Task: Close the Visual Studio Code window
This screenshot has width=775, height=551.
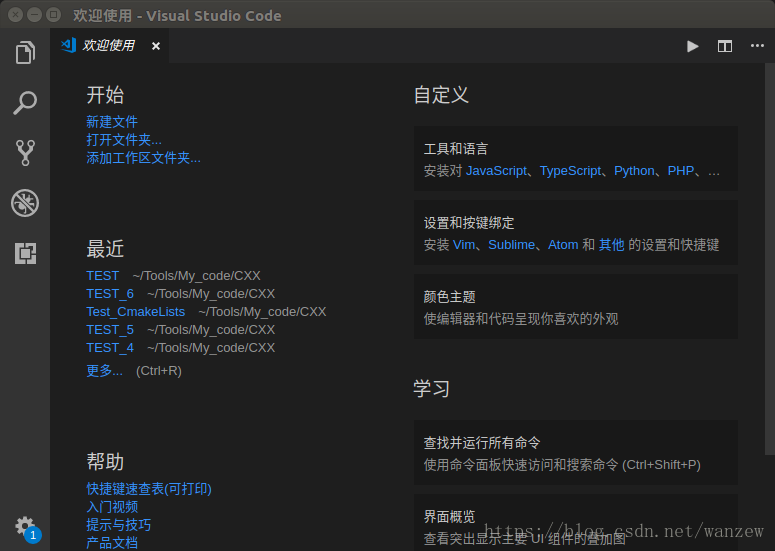Action: coord(15,15)
